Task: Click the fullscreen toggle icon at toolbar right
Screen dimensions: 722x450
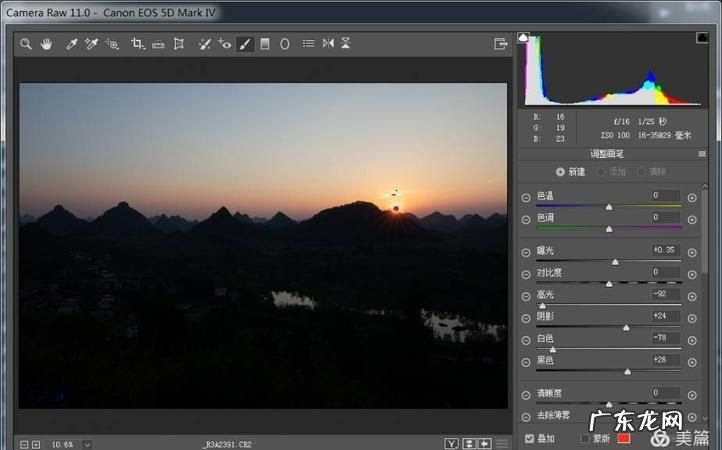Action: (501, 44)
